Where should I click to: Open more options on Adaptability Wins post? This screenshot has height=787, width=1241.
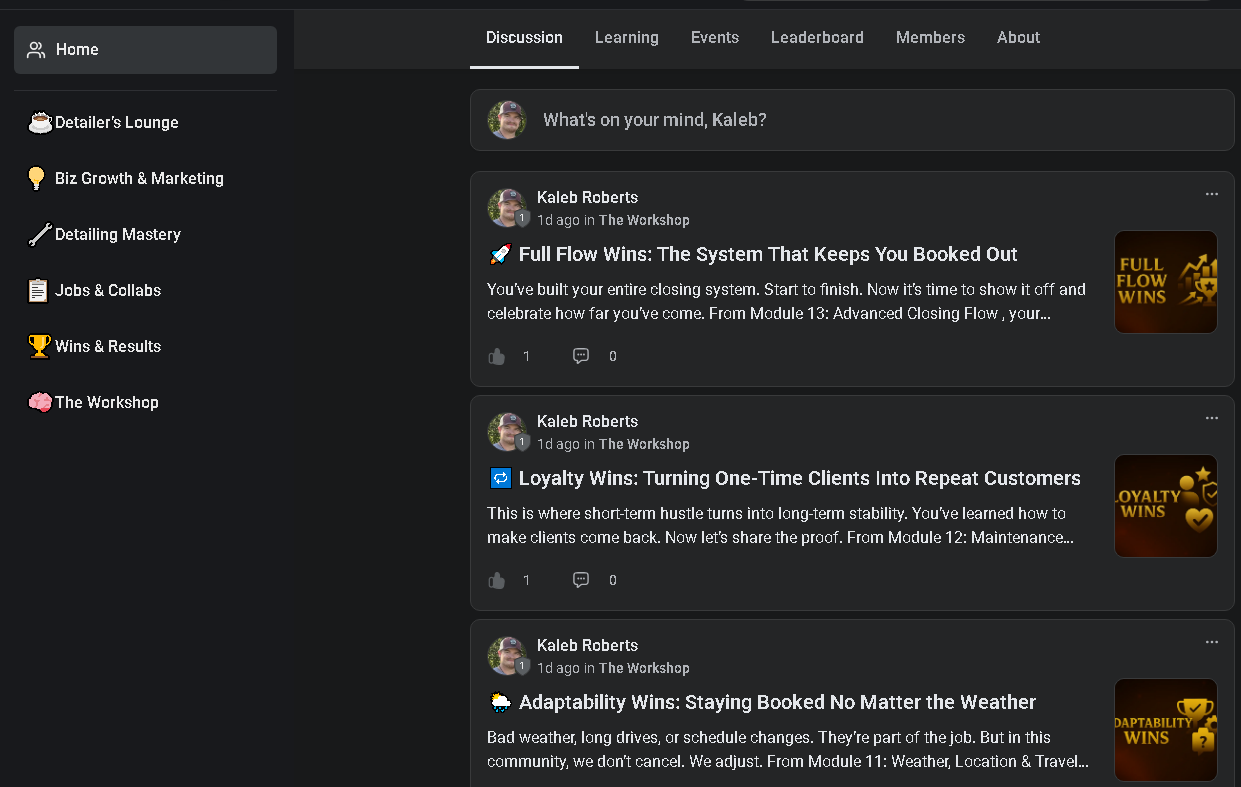pos(1212,642)
